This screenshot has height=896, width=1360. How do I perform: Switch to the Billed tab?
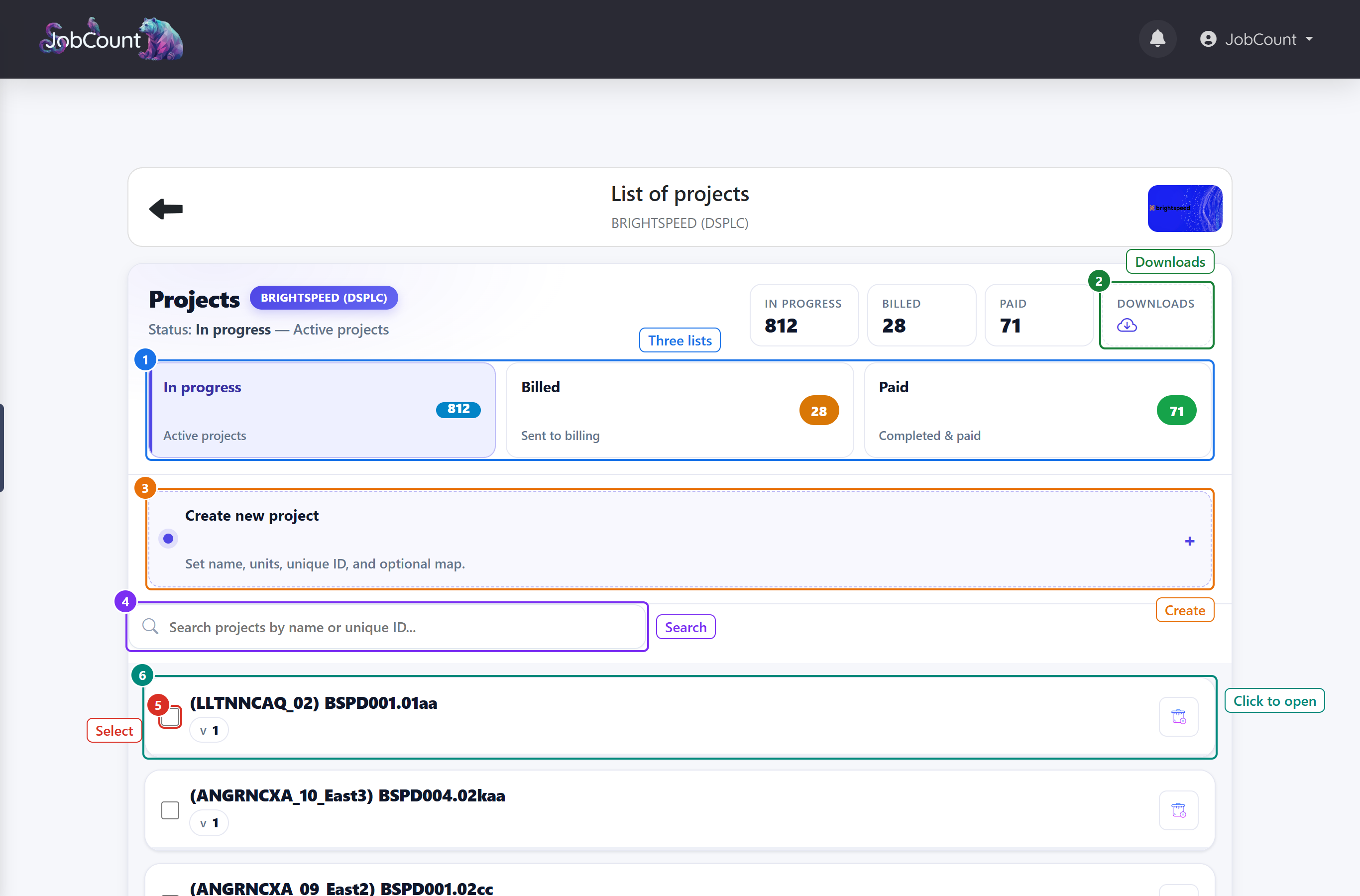(x=680, y=410)
